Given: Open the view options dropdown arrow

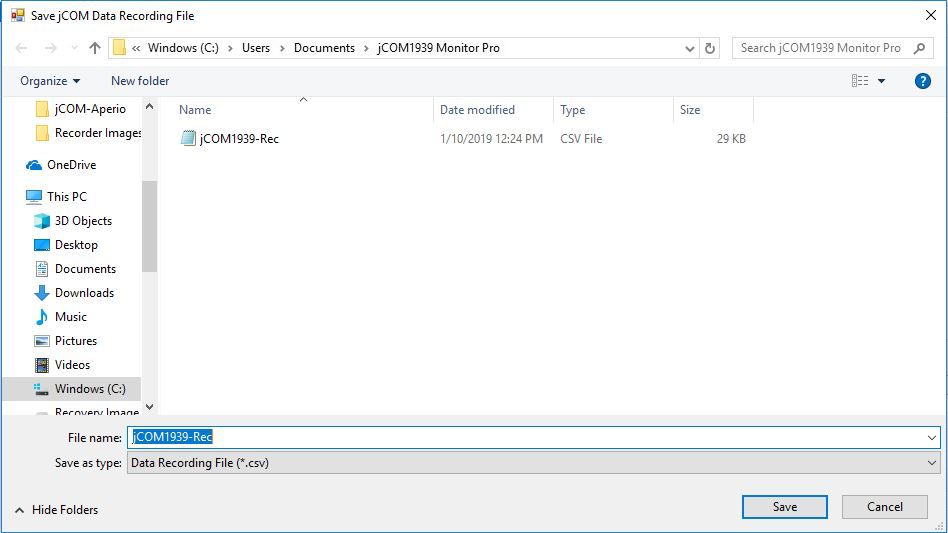Looking at the screenshot, I should point(881,81).
